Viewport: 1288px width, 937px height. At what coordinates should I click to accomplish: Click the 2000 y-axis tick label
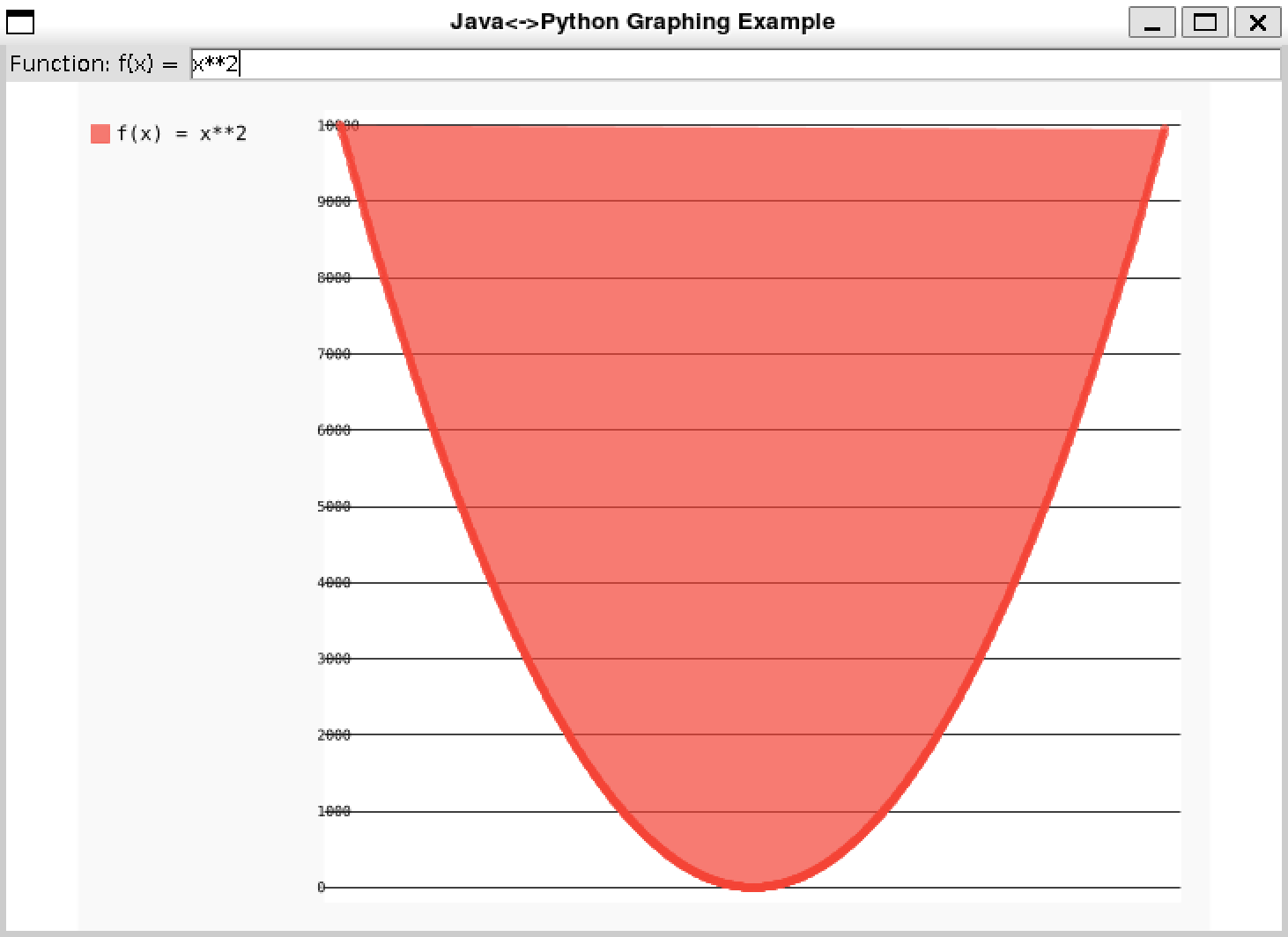[334, 735]
